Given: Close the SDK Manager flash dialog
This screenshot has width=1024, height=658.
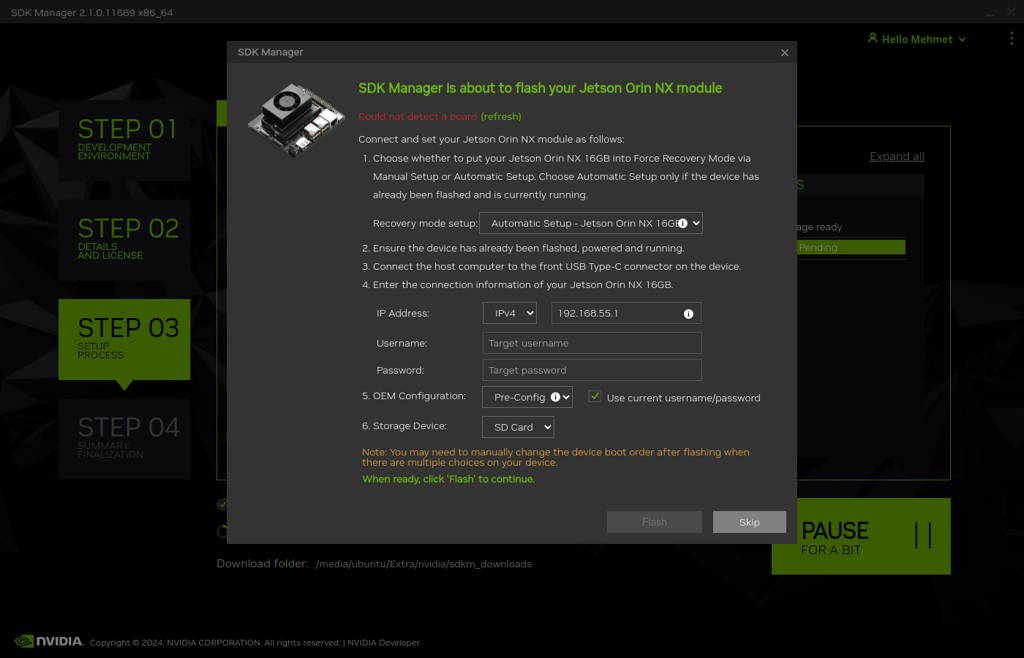Looking at the screenshot, I should point(784,53).
